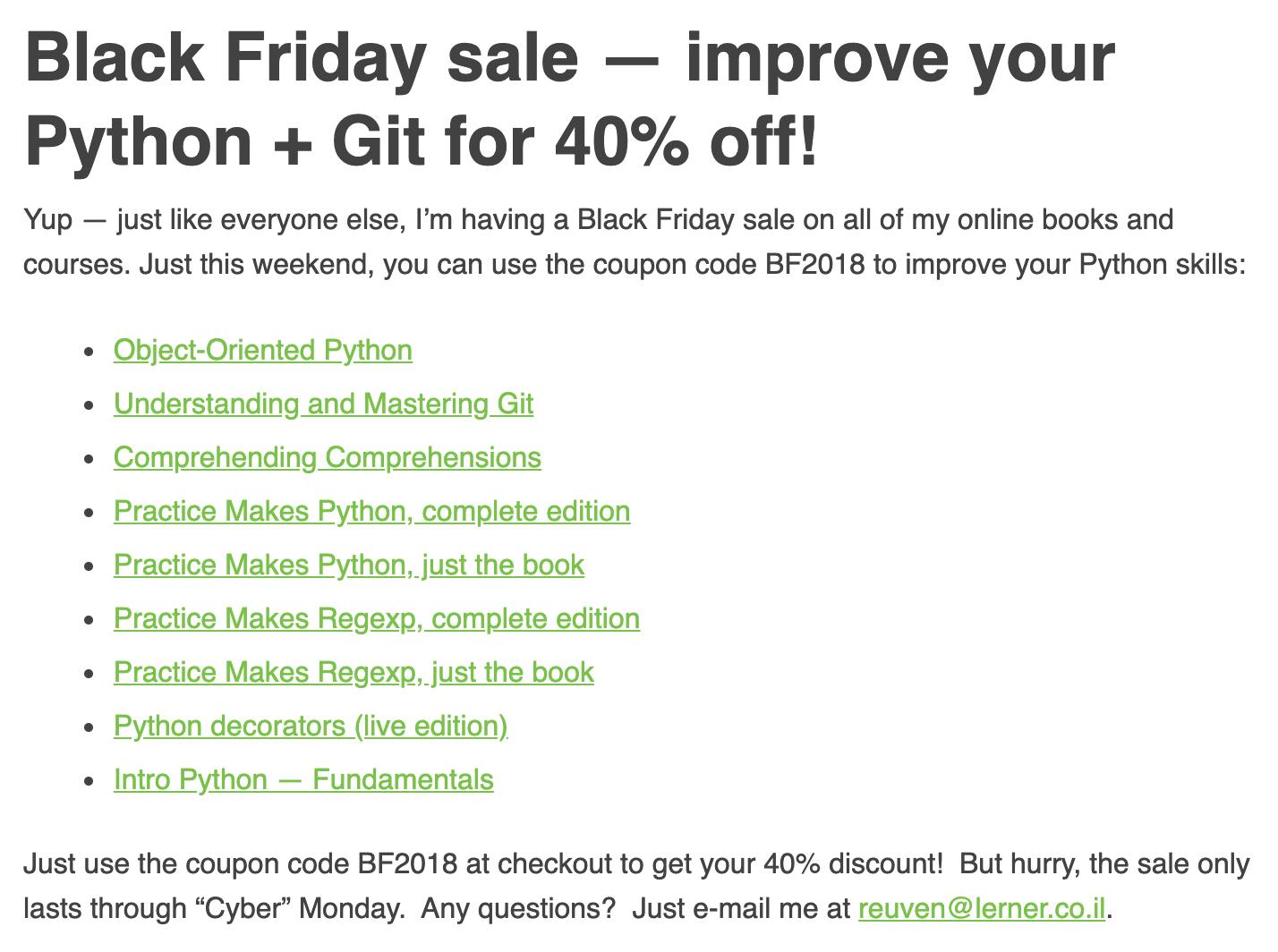Click the Black Friday sale heading
Image resolution: width=1278 pixels, height=952 pixels.
point(569,98)
